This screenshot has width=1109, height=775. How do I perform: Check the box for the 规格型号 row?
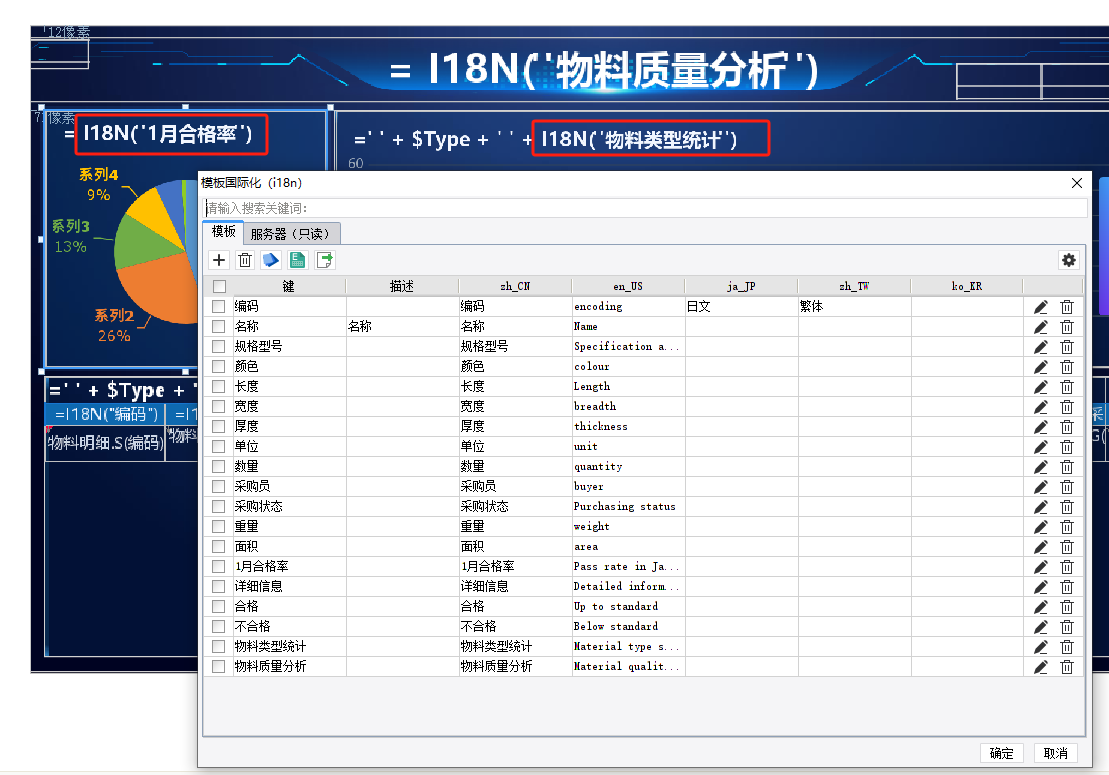pos(219,346)
